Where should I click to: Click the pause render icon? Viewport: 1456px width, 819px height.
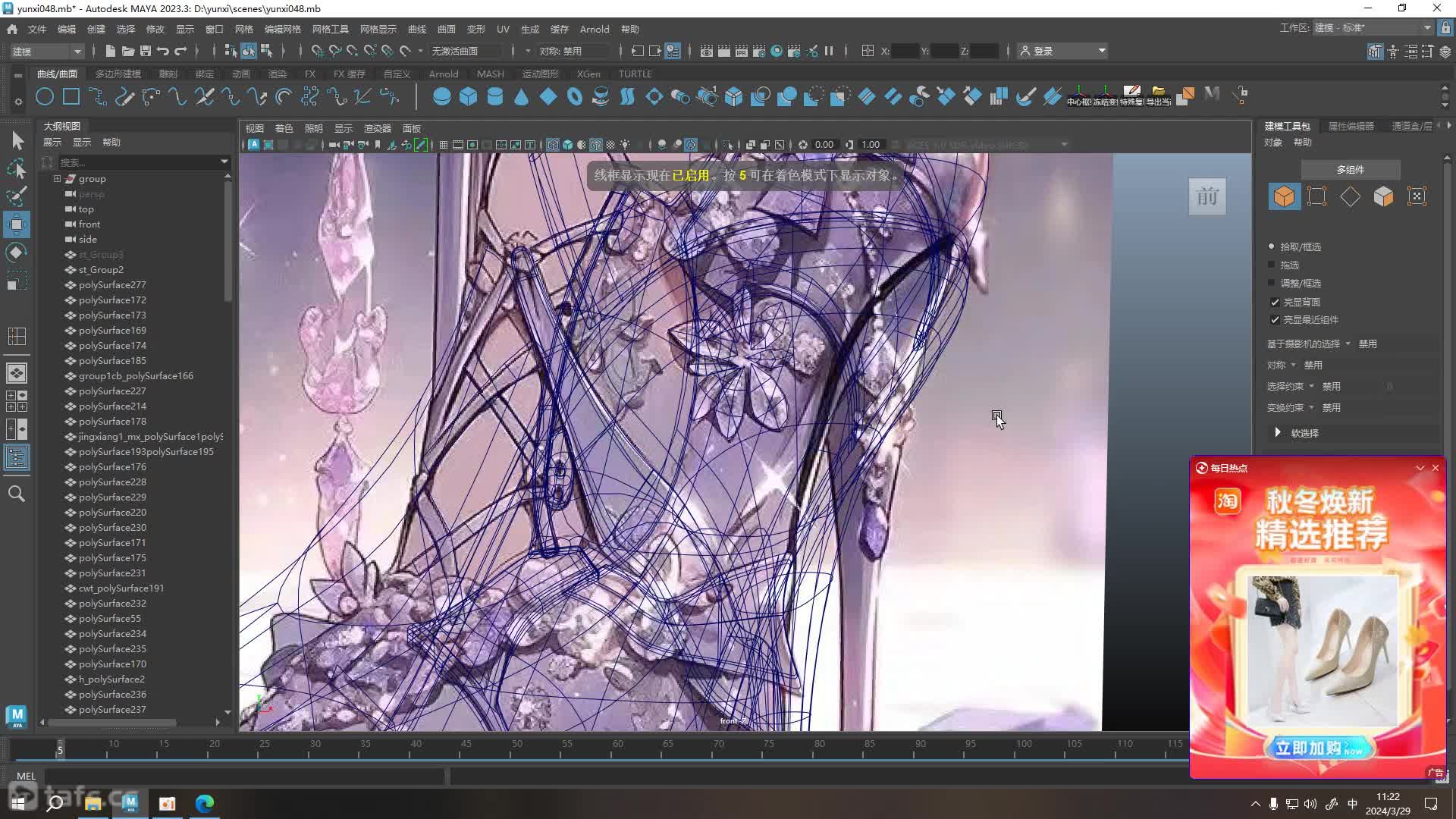tap(829, 51)
